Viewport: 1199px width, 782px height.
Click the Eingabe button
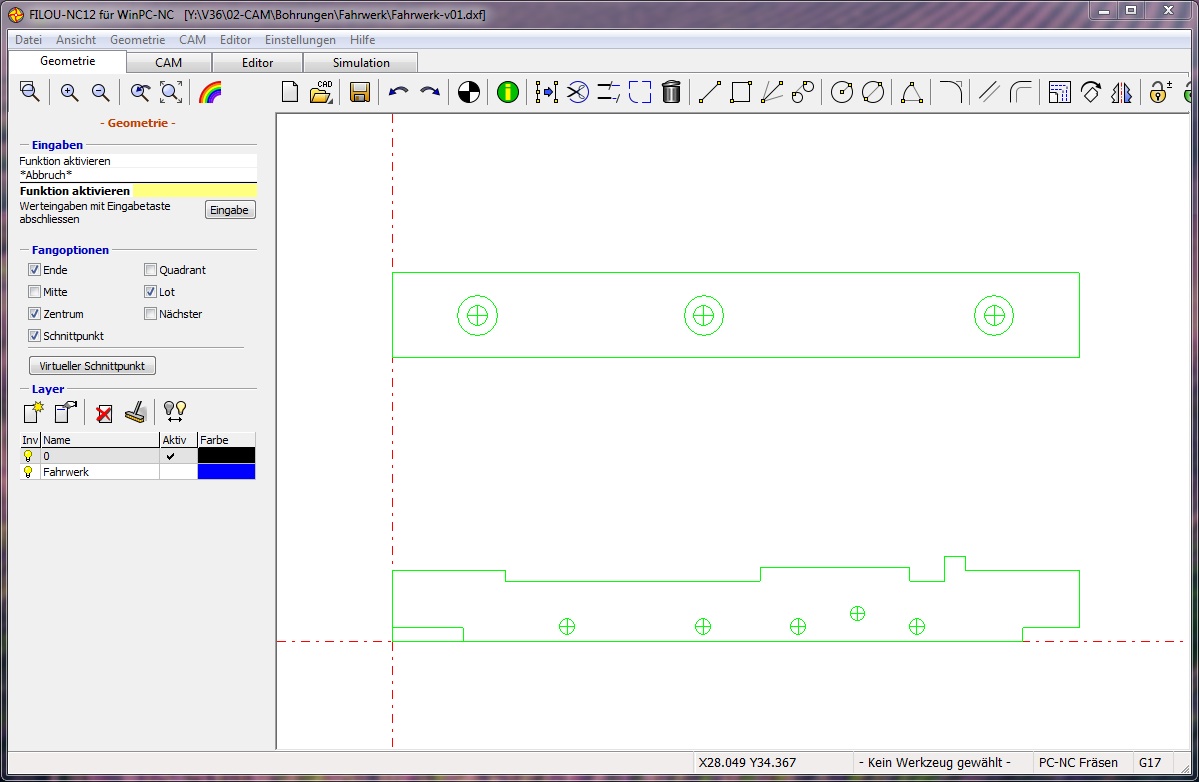point(229,210)
